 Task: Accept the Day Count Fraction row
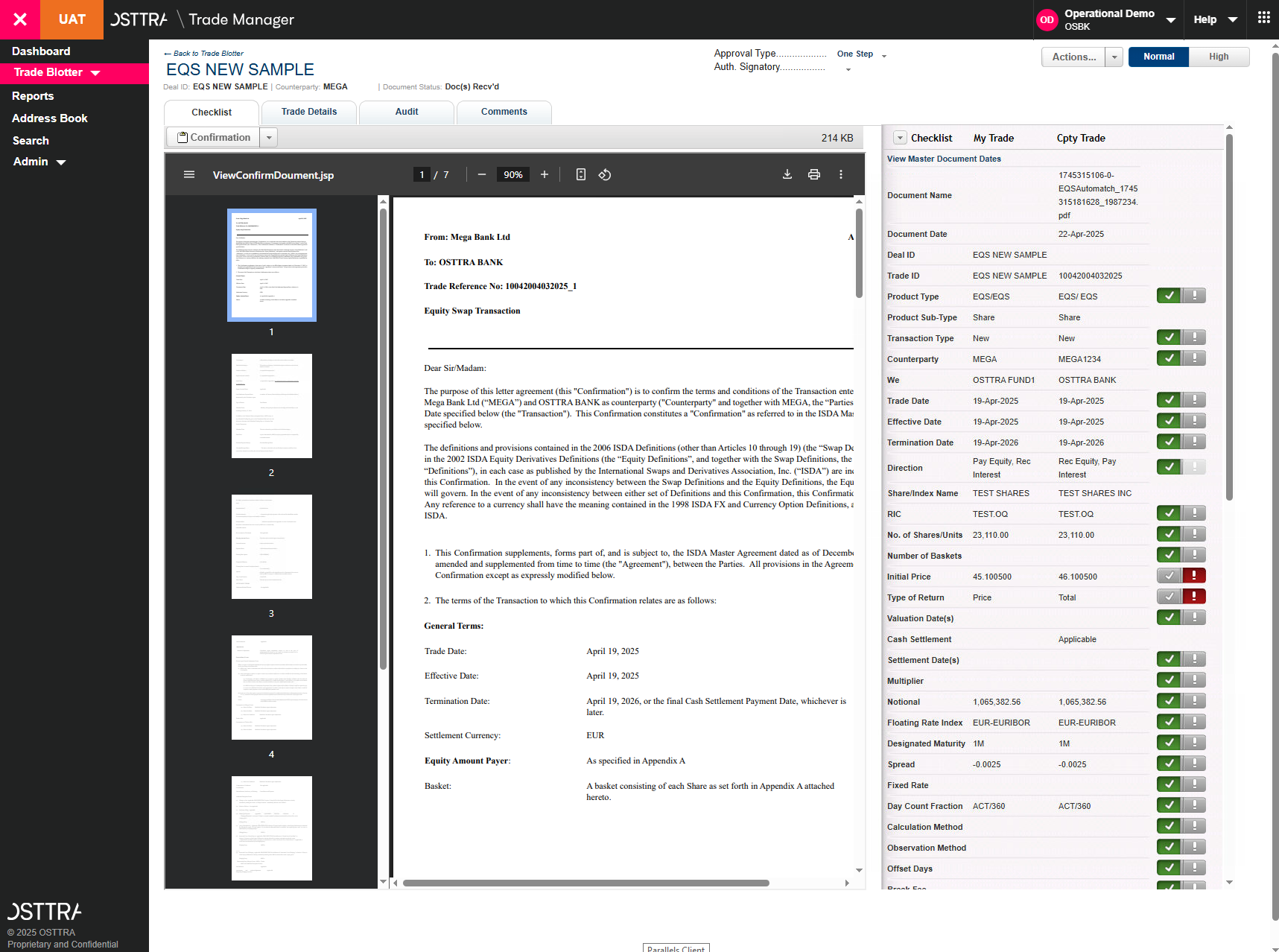(1169, 805)
